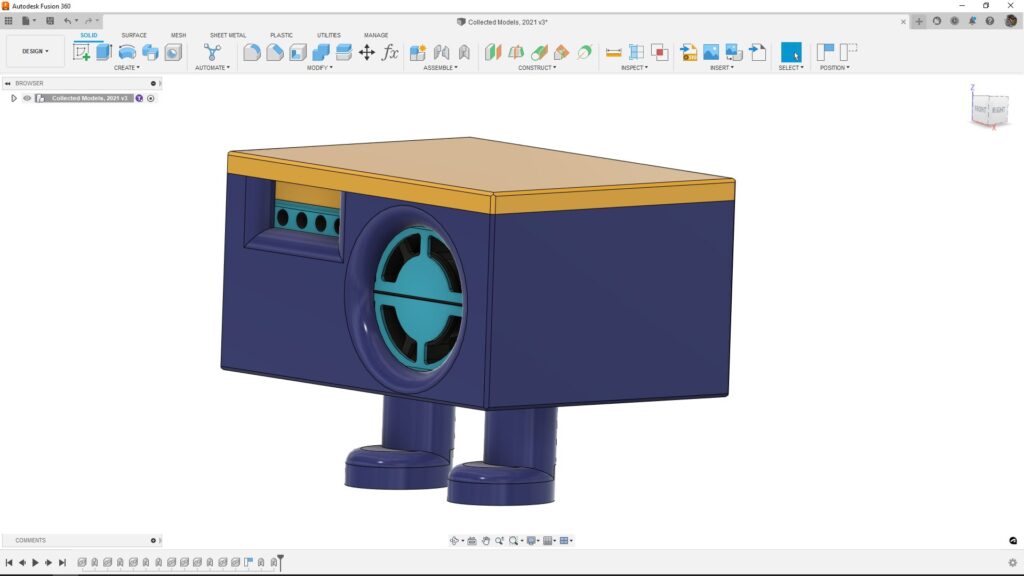Switch to the Surface tab

click(x=134, y=35)
